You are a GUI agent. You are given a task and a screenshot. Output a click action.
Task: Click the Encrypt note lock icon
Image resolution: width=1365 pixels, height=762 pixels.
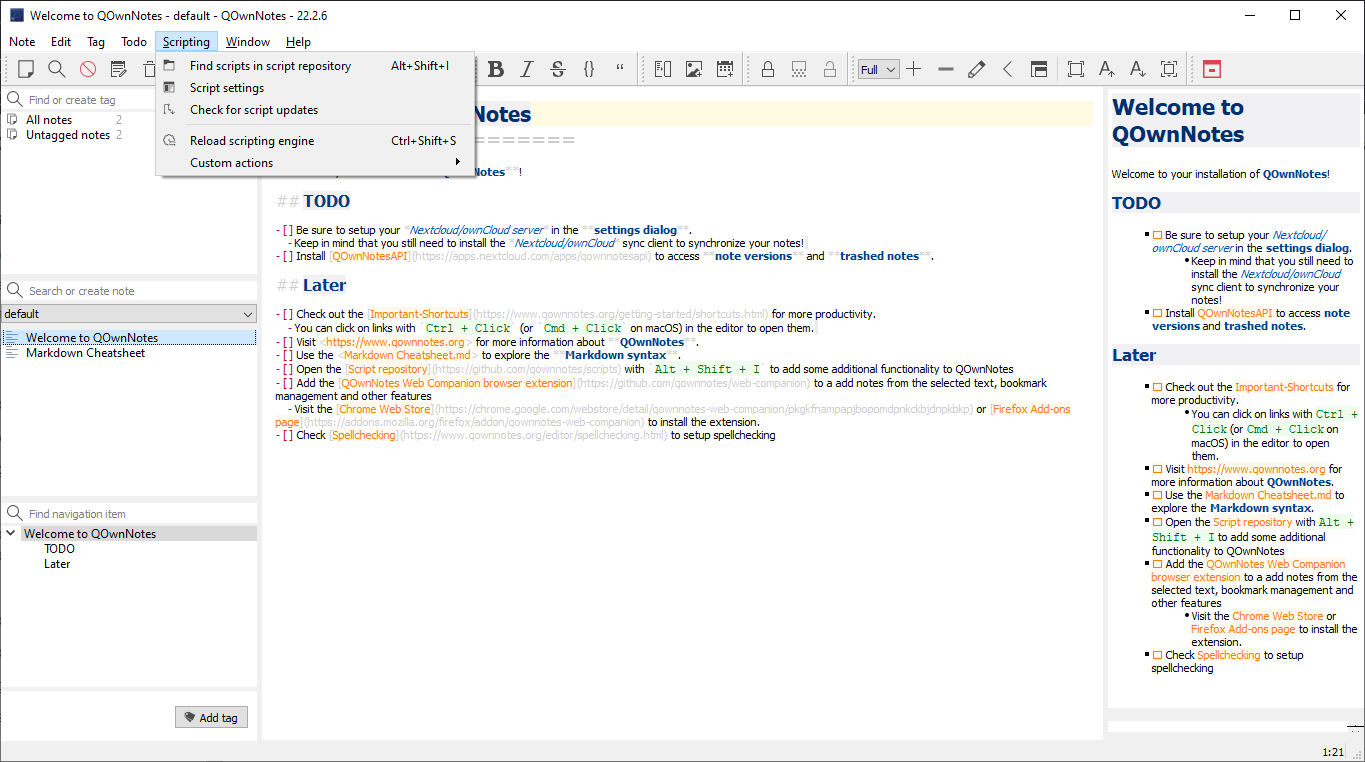click(x=768, y=69)
